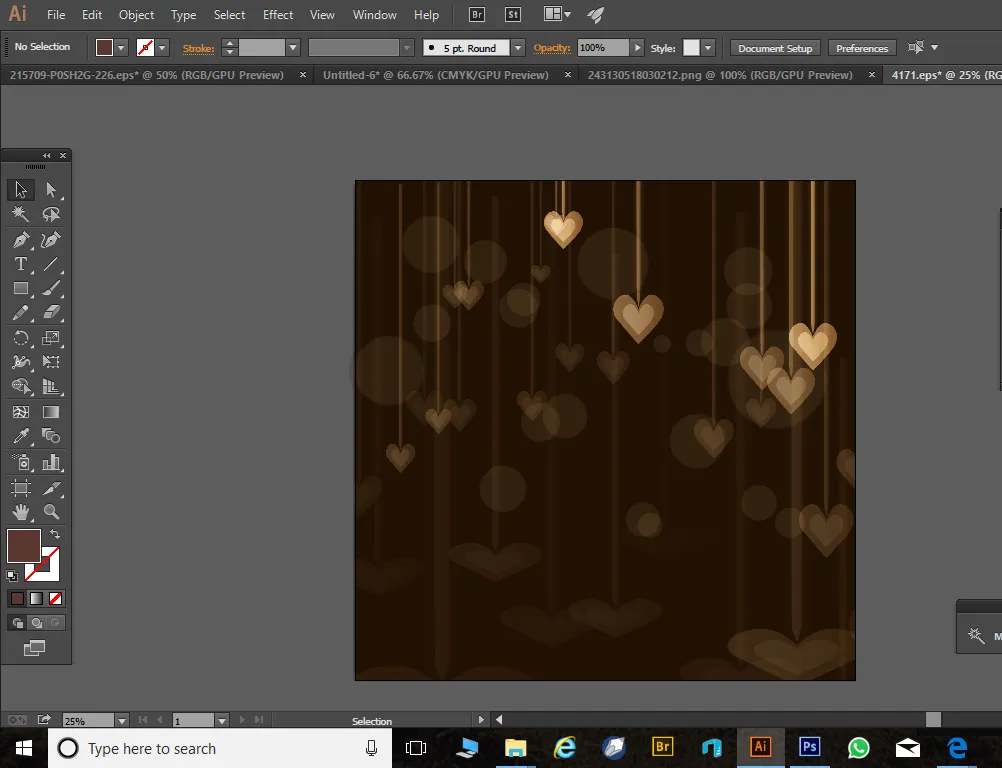Pick the Width tool
1002x768 pixels.
(20, 362)
